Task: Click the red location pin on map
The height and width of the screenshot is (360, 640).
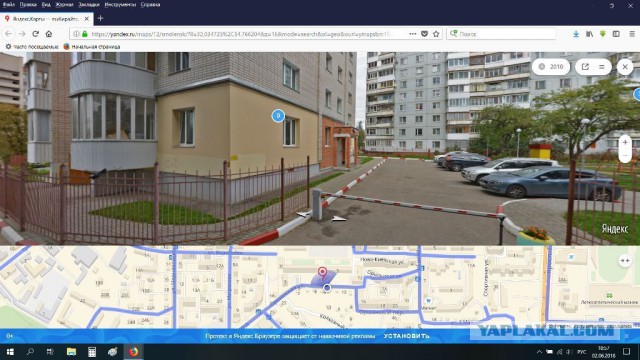Action: coord(322,272)
